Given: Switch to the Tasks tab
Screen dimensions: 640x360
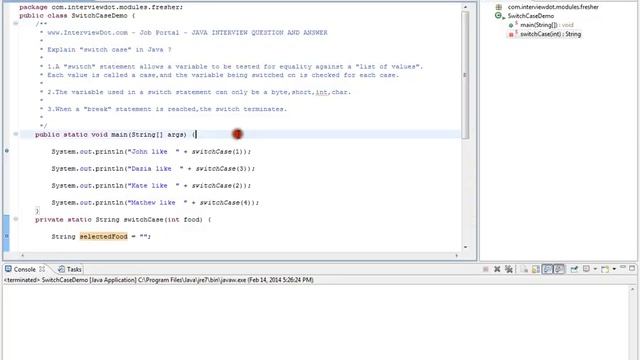Looking at the screenshot, I should (74, 269).
